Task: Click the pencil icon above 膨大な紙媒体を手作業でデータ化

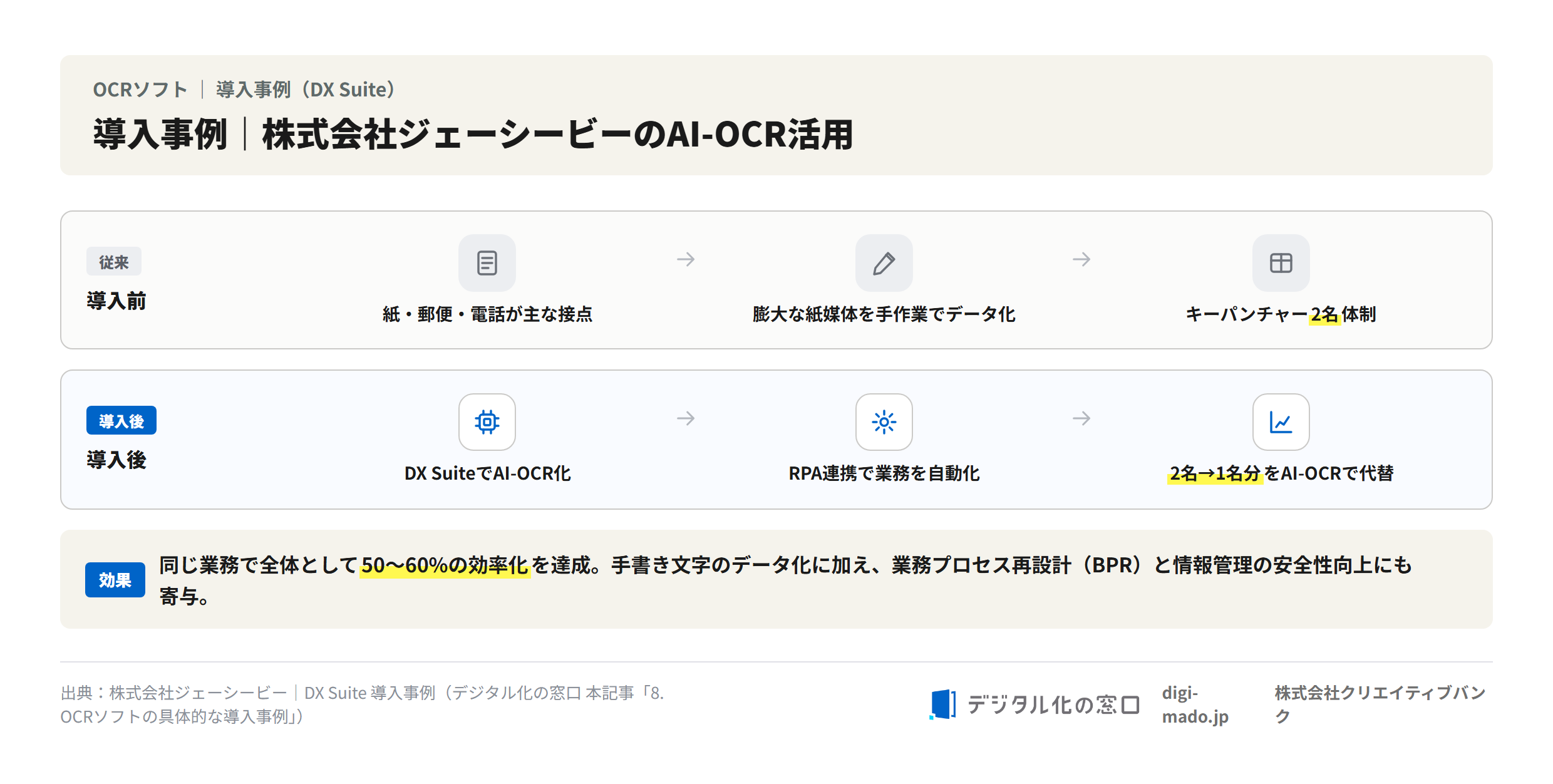Action: 884,263
